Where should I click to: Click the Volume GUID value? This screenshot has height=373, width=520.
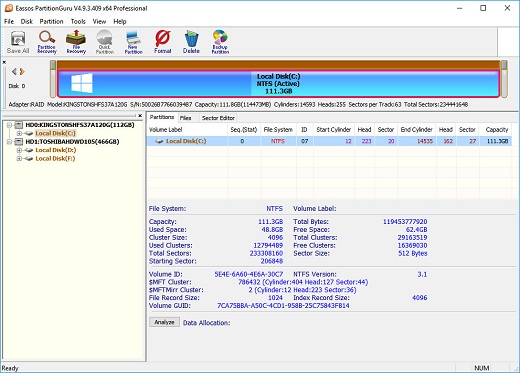(283, 306)
